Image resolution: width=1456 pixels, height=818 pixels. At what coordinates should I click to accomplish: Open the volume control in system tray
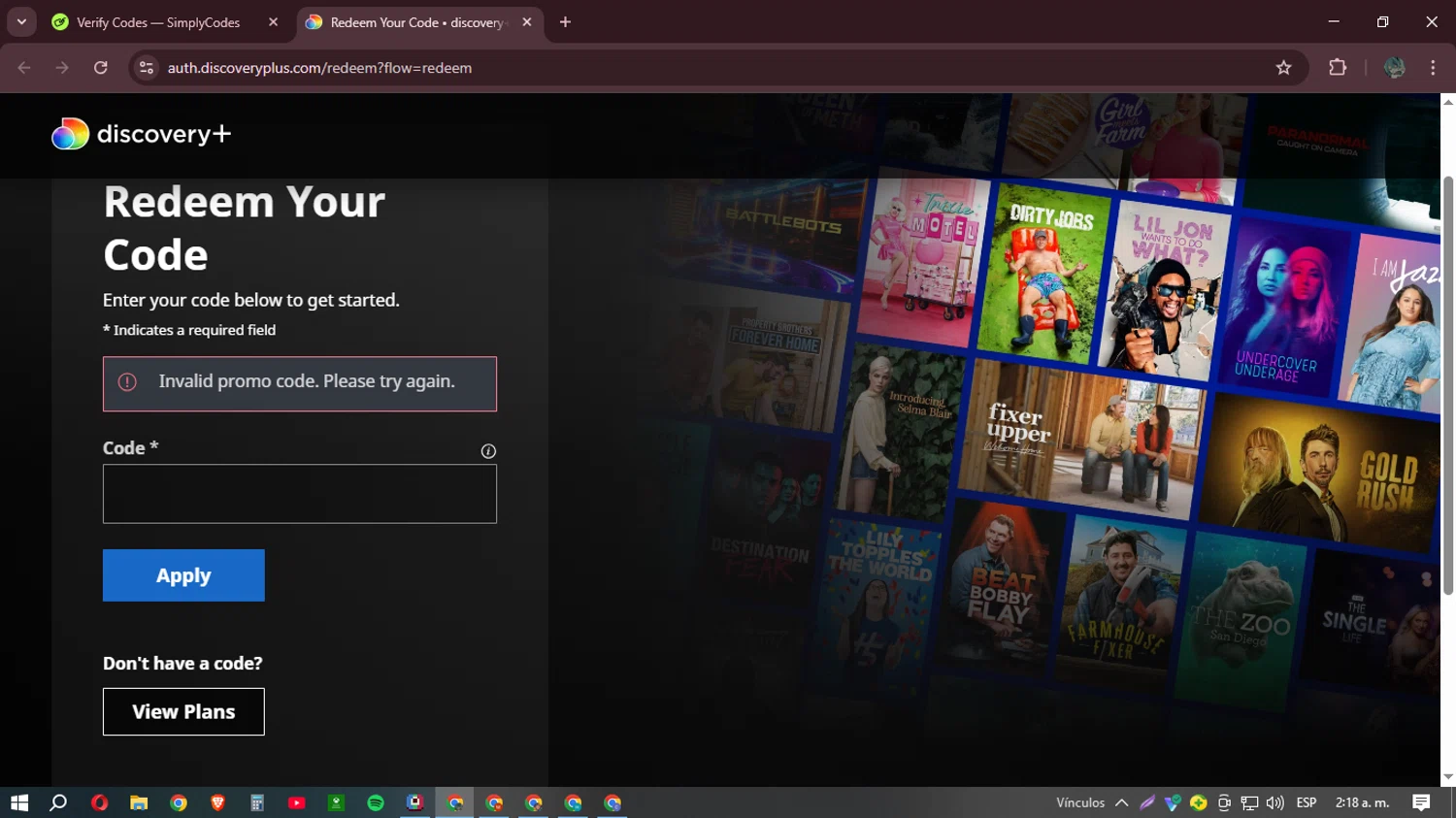pos(1275,802)
